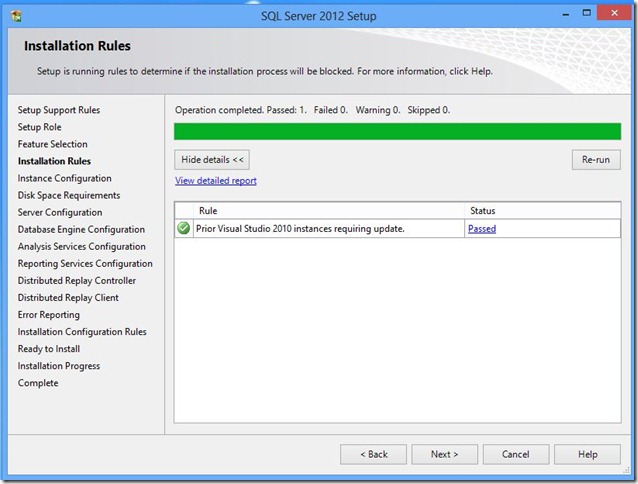Select the Ready to Install step
Image resolution: width=638 pixels, height=484 pixels.
pos(48,349)
